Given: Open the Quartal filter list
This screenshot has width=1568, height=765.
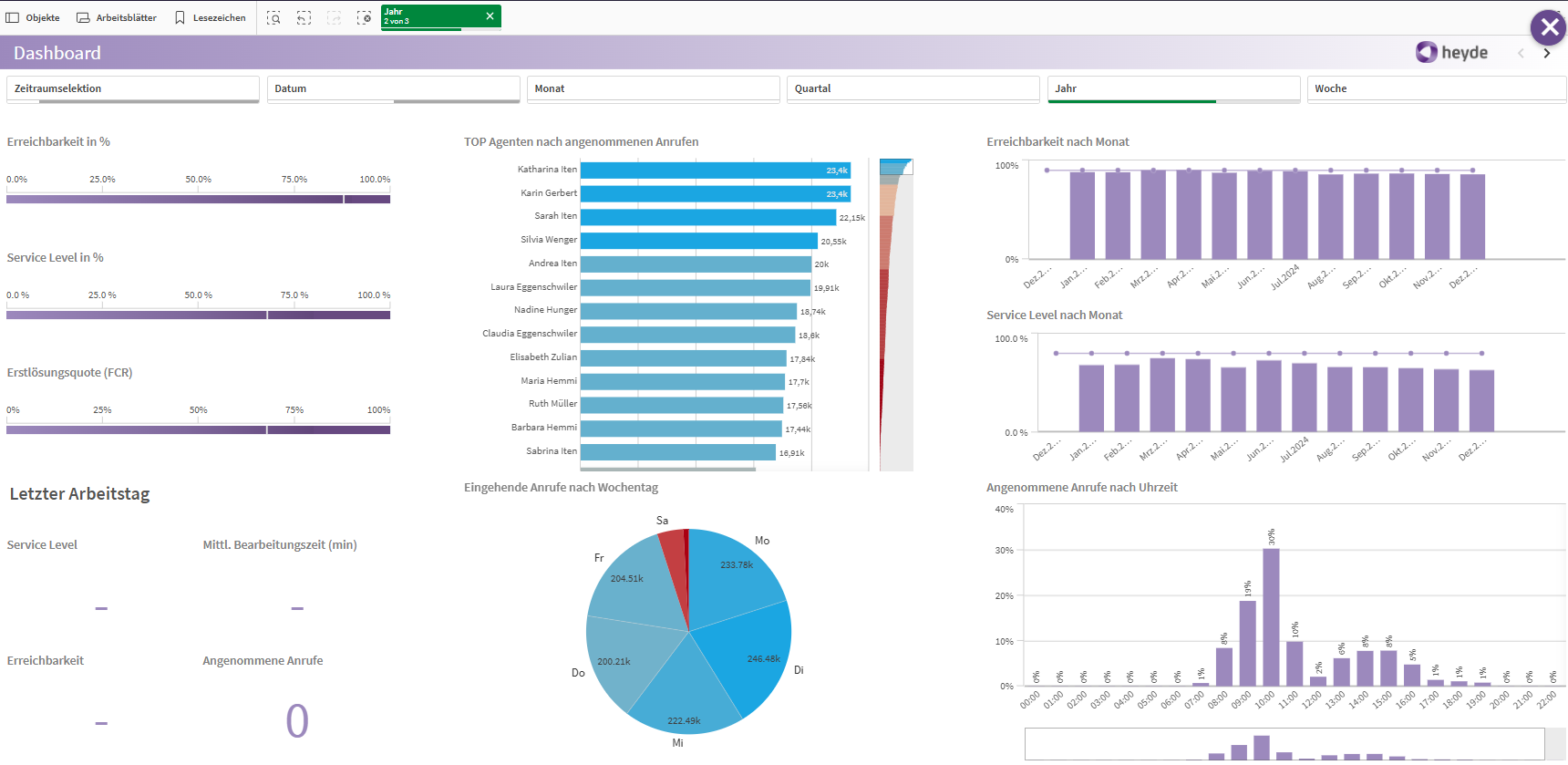Looking at the screenshot, I should pos(913,88).
